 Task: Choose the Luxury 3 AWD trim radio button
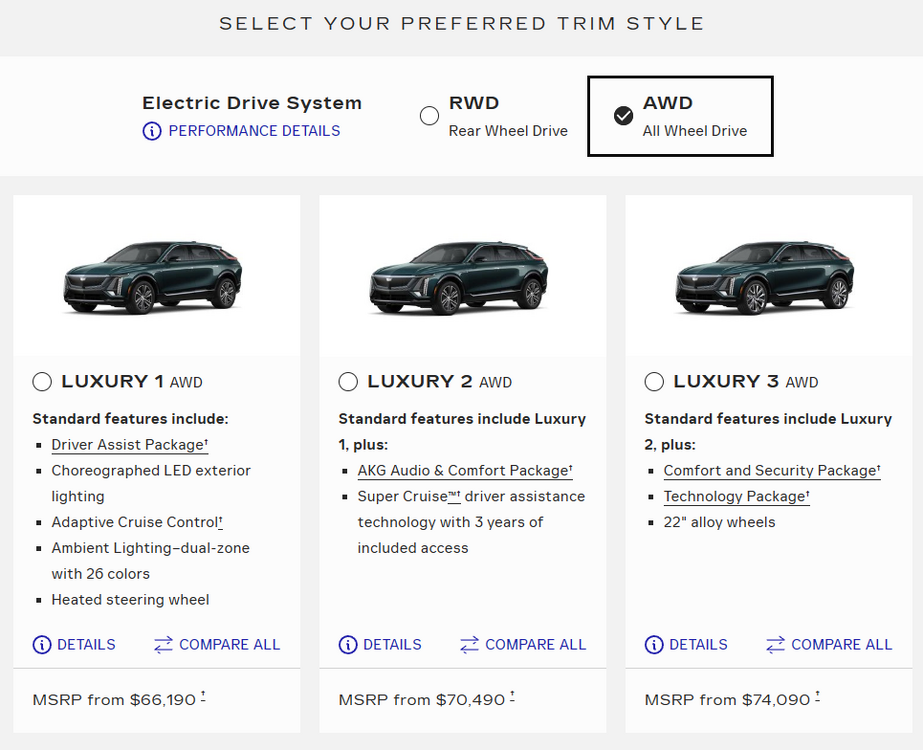654,382
